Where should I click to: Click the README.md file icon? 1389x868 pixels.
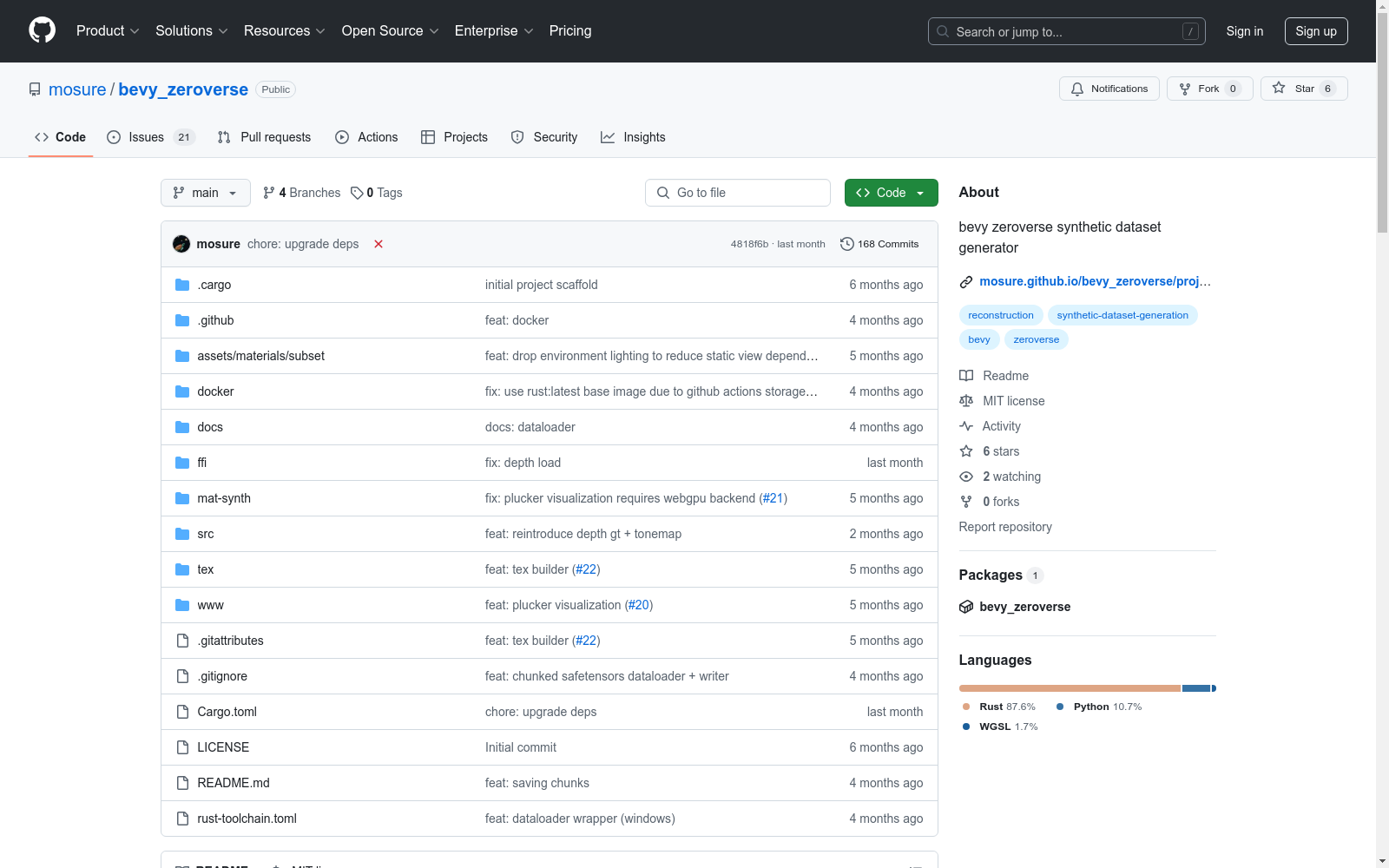[182, 783]
